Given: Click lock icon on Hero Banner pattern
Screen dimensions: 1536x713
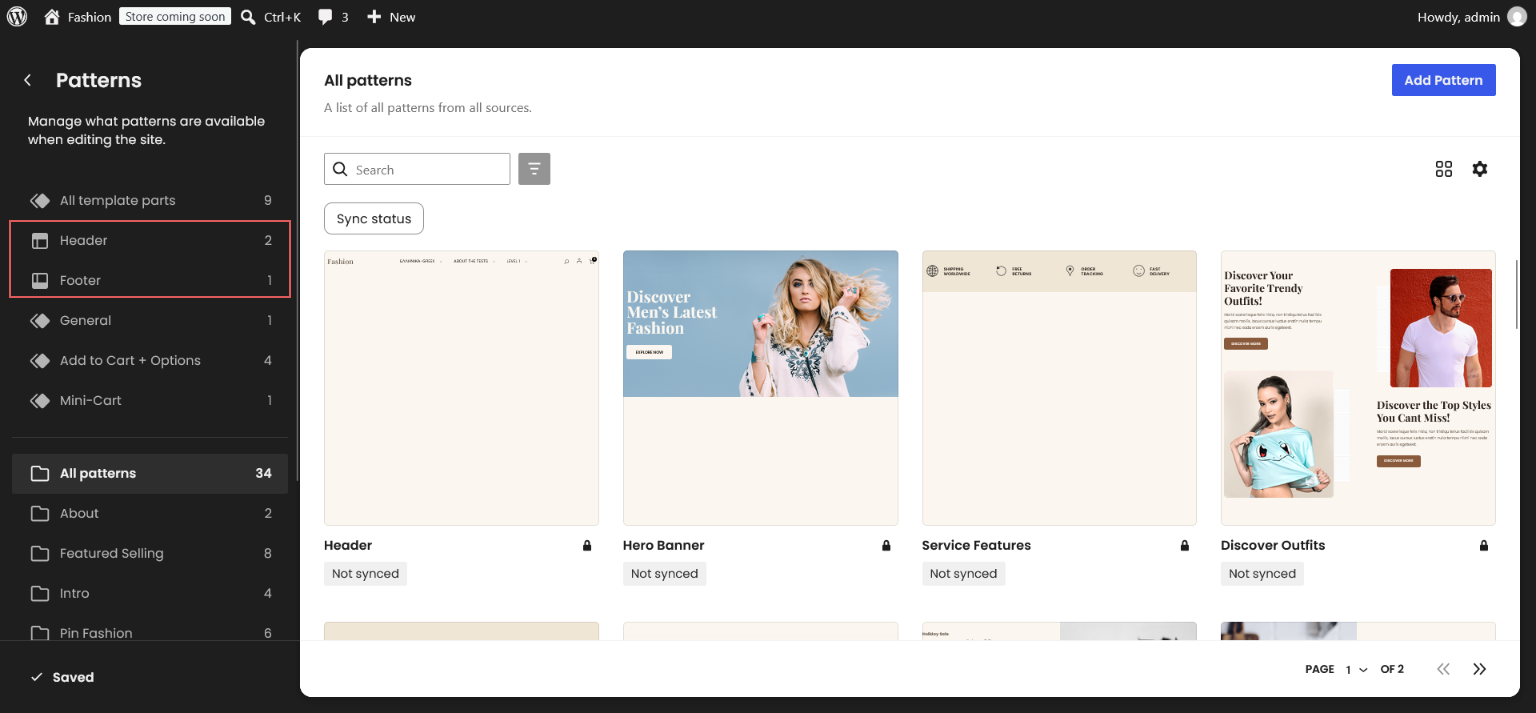Looking at the screenshot, I should click(x=886, y=546).
